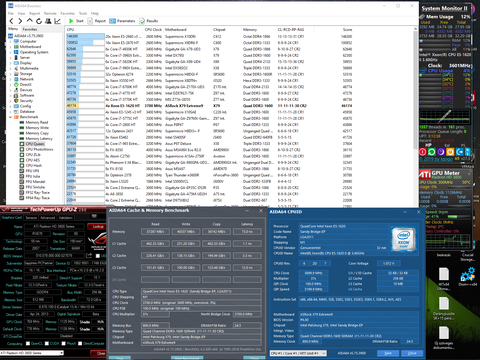The width and height of the screenshot is (480, 360).
Task: Open the Report menu in AIDA64
Action: (35, 13)
